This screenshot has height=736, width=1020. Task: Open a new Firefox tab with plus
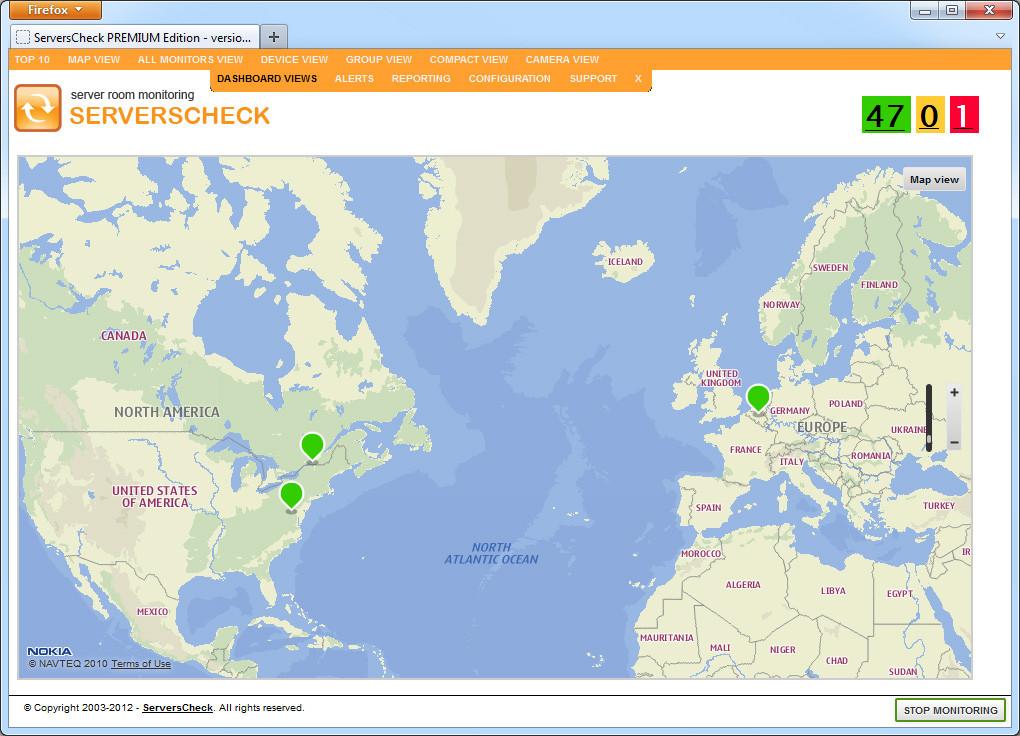point(274,37)
